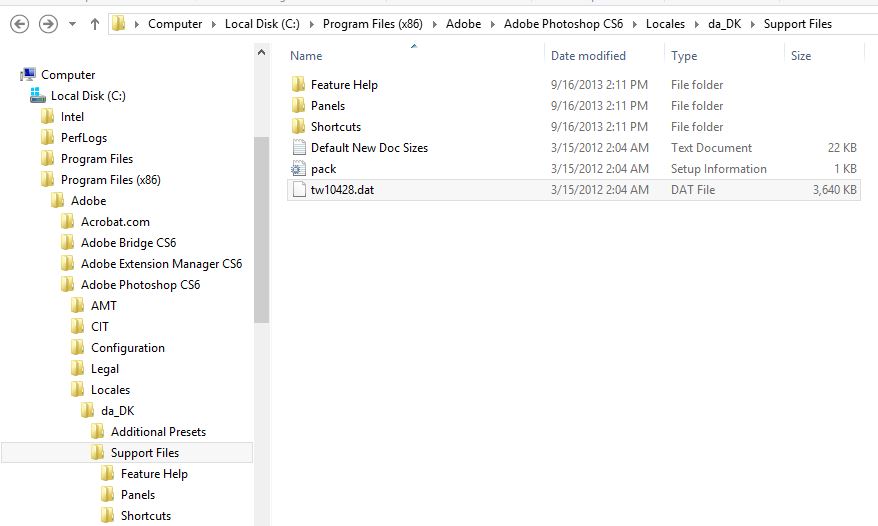Expand breadcrumb arrow after Adobe Photoshop CS6
878x526 pixels.
pyautogui.click(x=634, y=24)
